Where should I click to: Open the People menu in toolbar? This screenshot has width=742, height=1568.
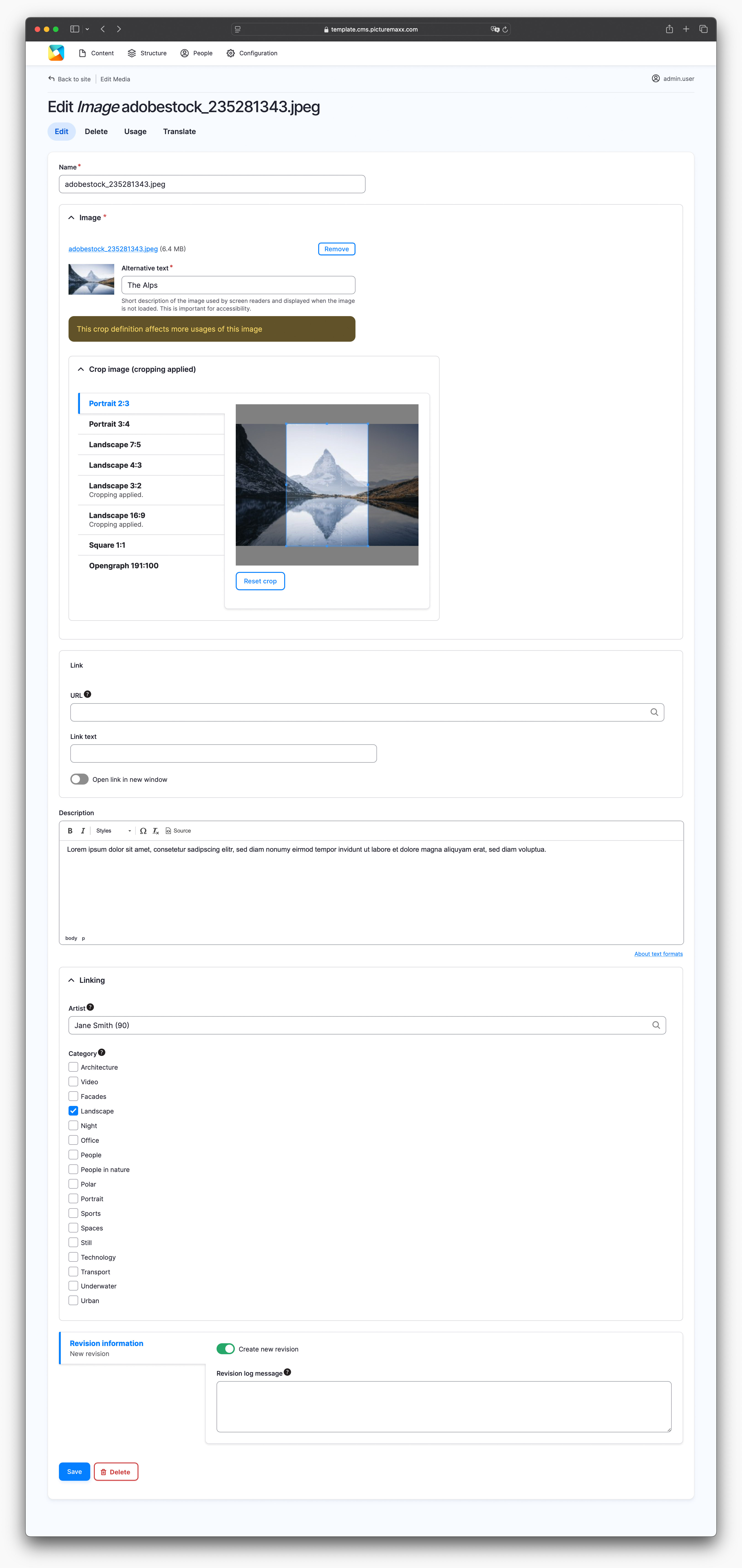pyautogui.click(x=197, y=53)
